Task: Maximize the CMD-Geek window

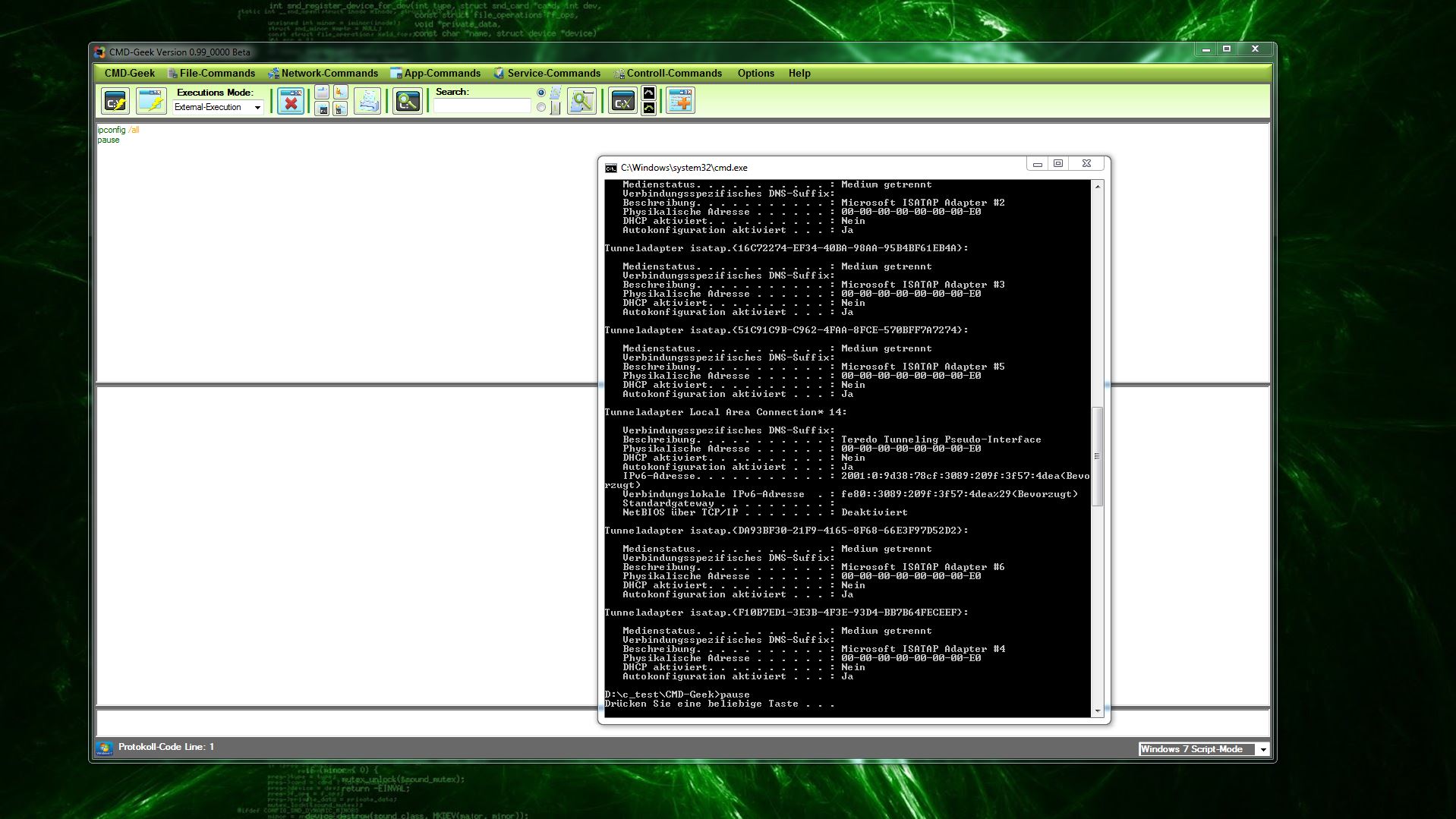Action: (x=1226, y=49)
